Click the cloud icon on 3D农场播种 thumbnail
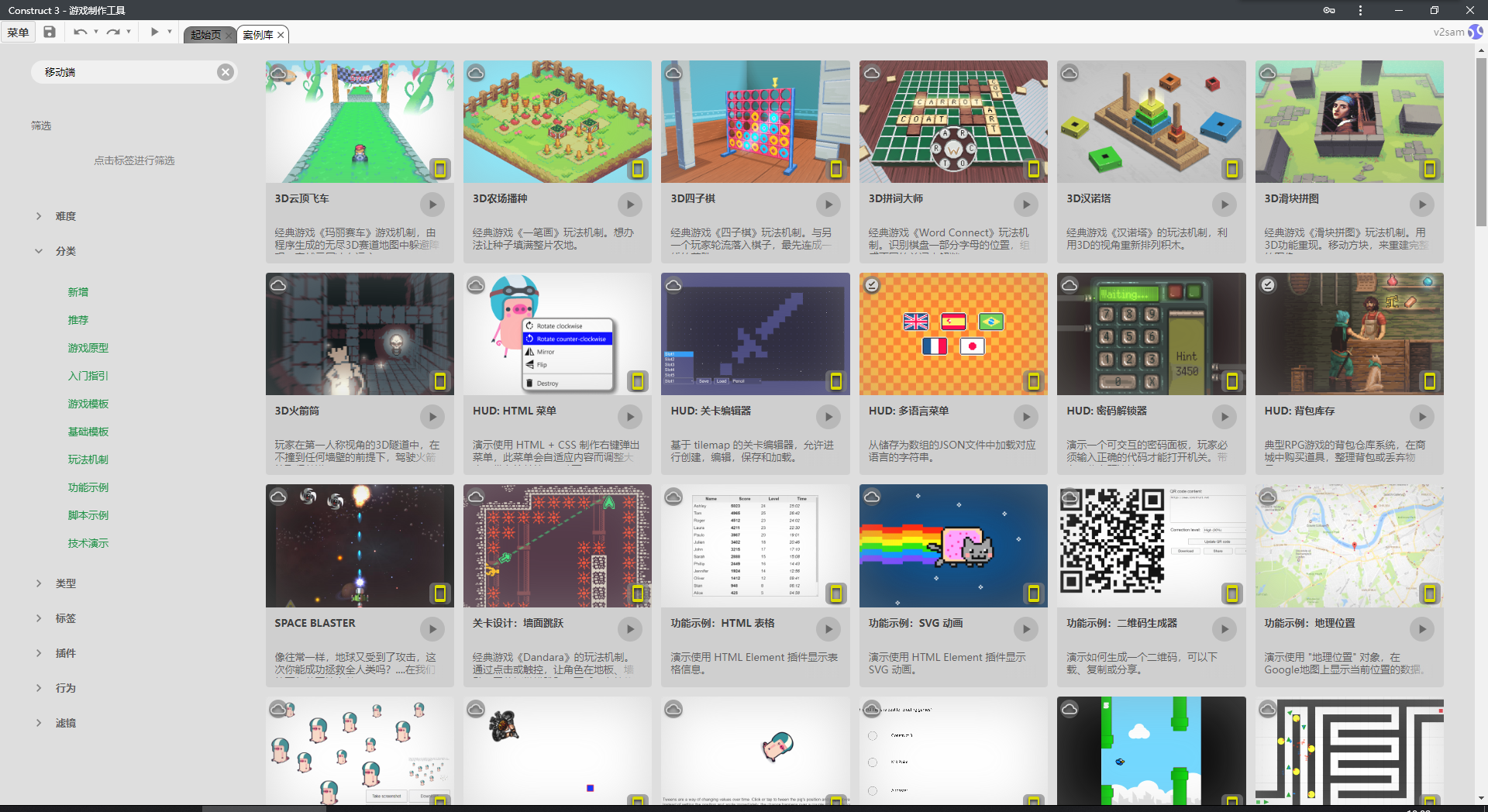 tap(476, 73)
